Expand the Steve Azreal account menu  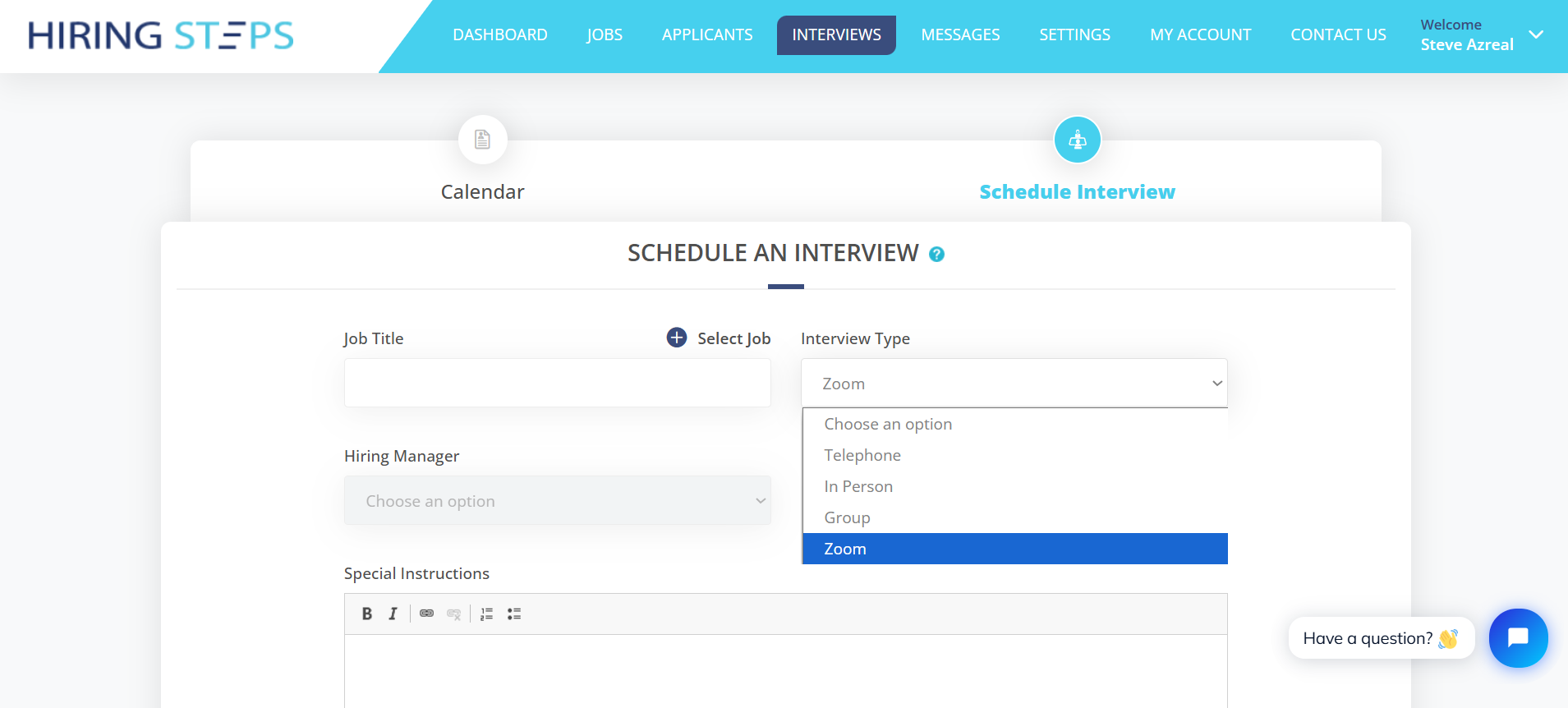[x=1535, y=34]
